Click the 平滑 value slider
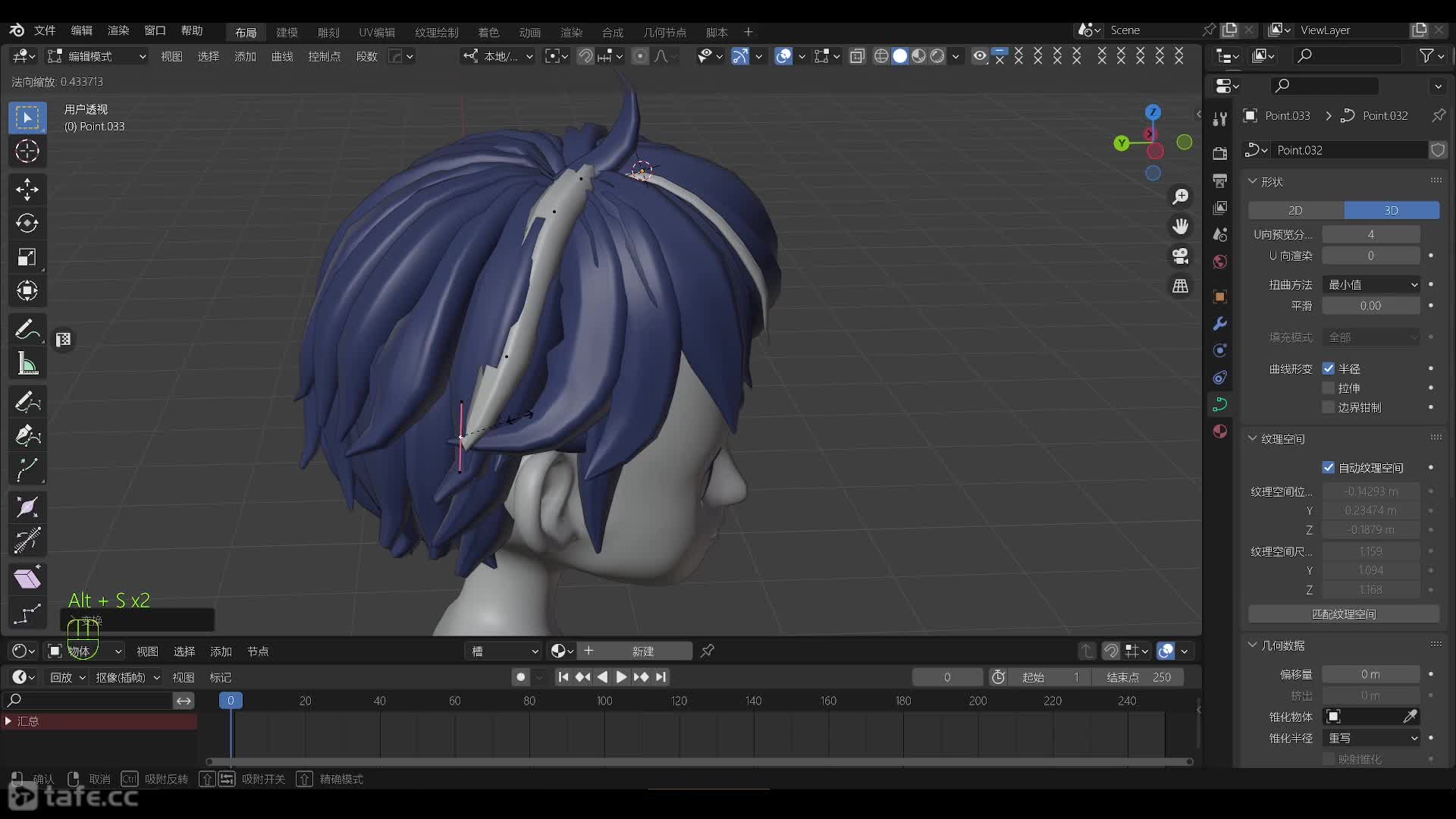 pos(1371,306)
